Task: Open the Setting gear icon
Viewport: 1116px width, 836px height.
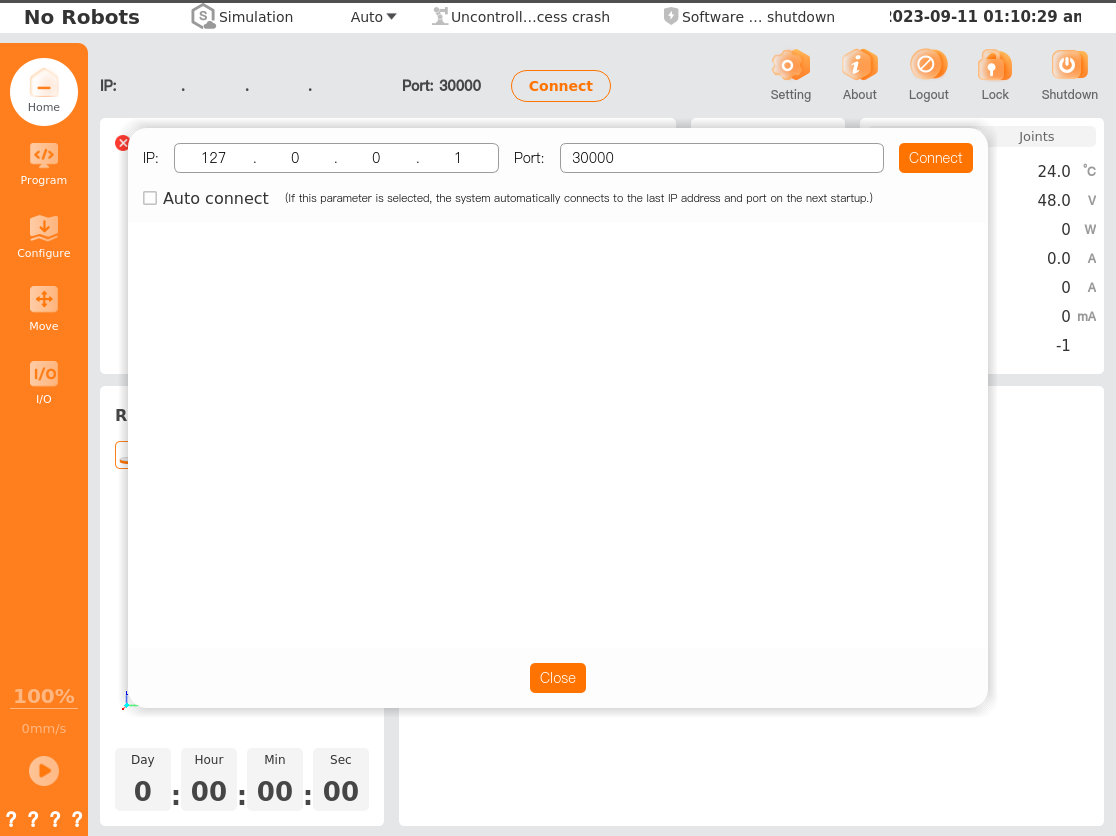Action: (x=790, y=67)
